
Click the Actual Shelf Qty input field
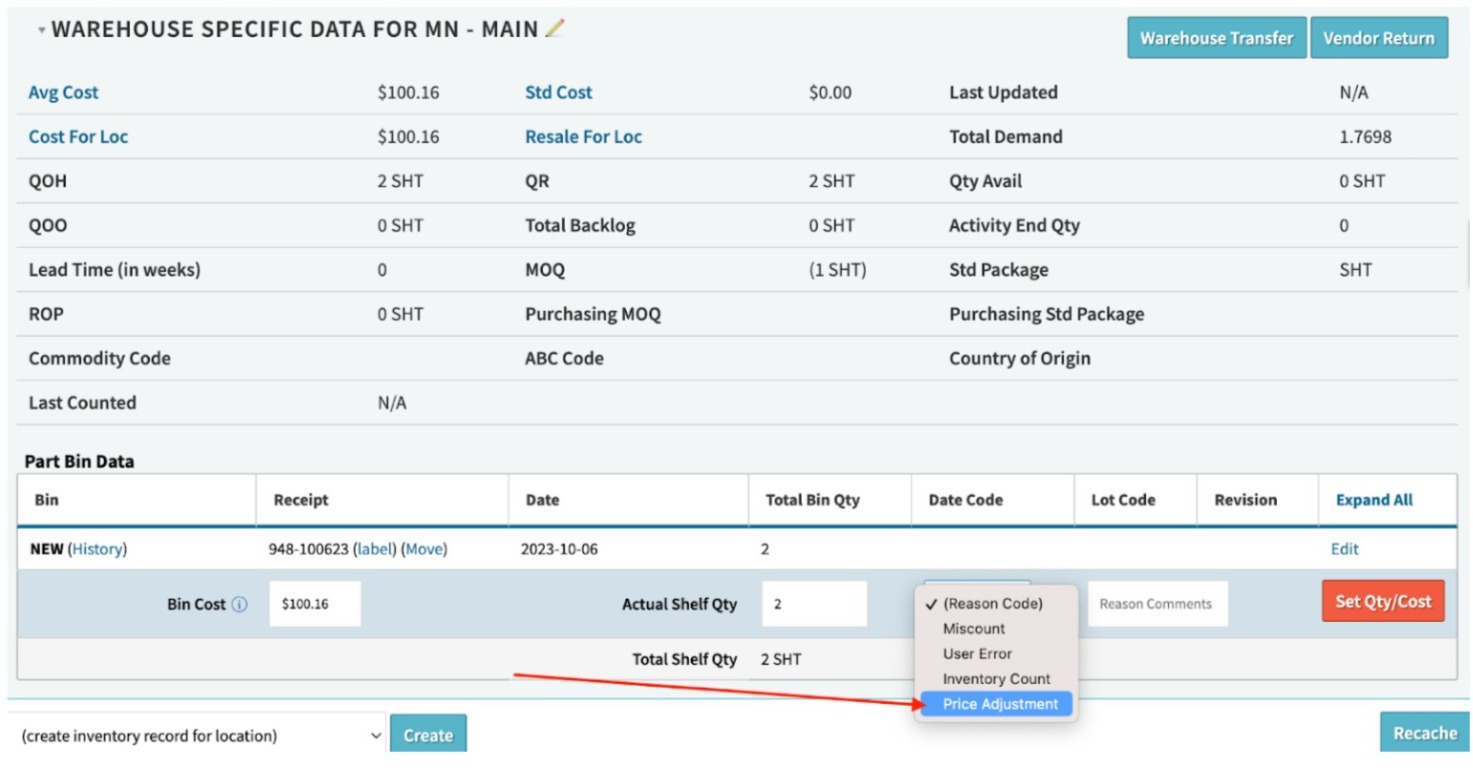[814, 604]
